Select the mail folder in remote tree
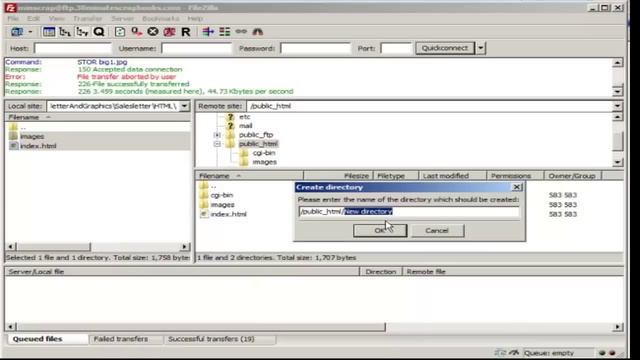640x360 pixels. click(x=246, y=126)
